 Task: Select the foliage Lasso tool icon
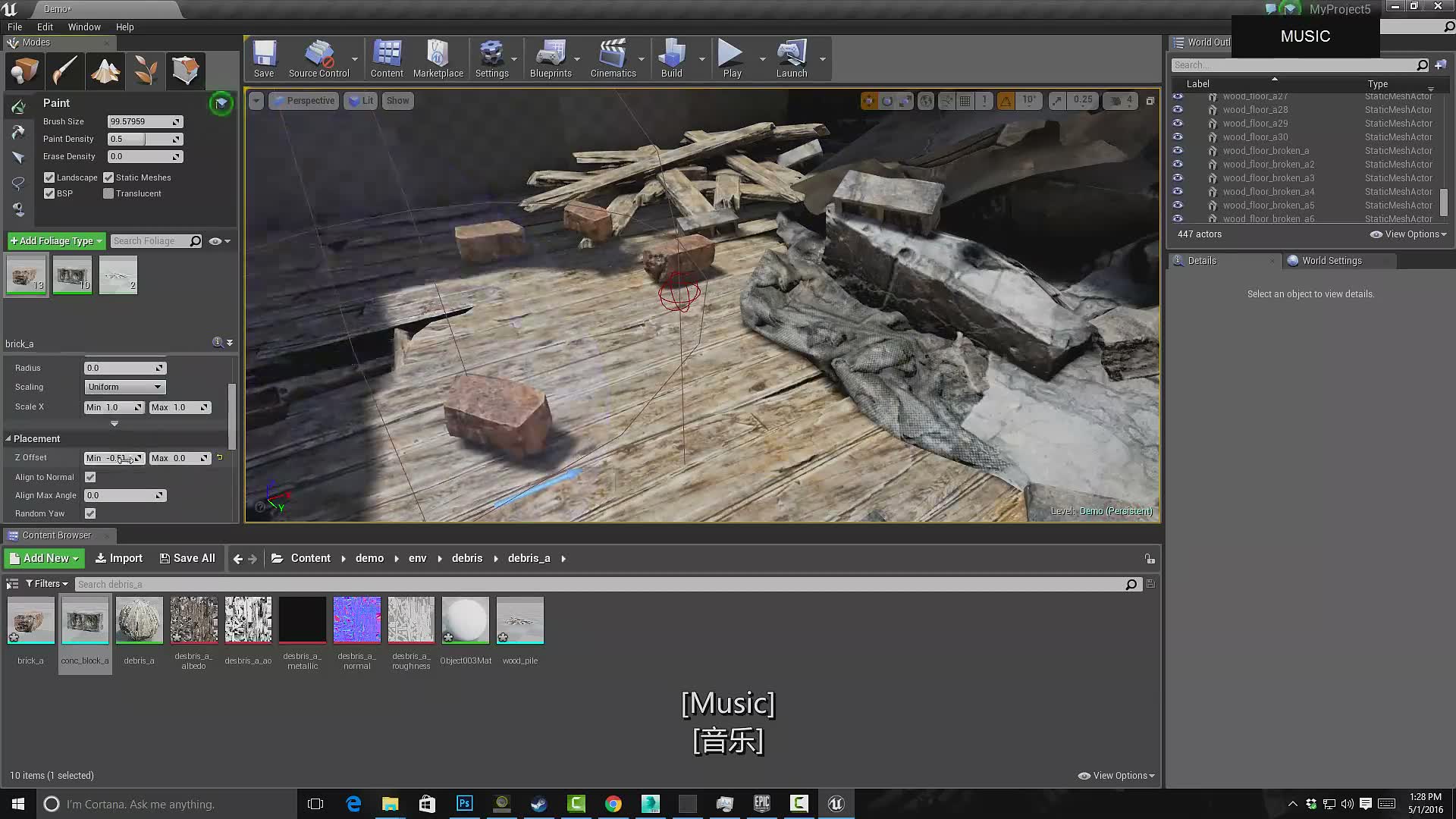18,184
